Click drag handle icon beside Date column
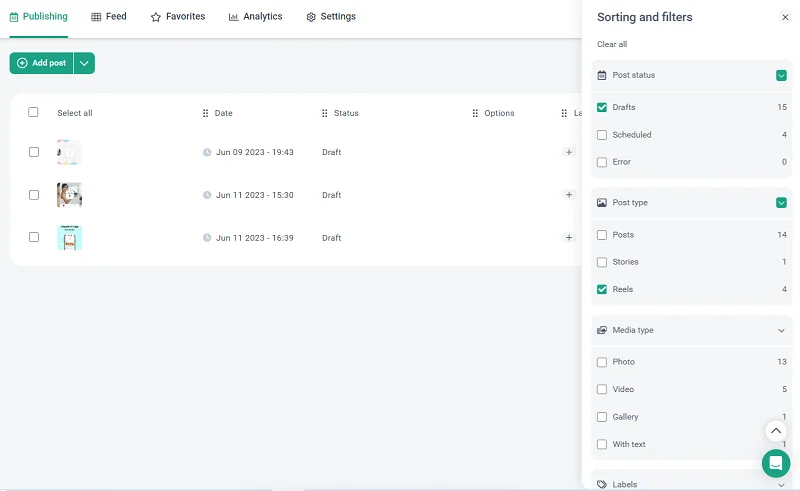 point(206,114)
